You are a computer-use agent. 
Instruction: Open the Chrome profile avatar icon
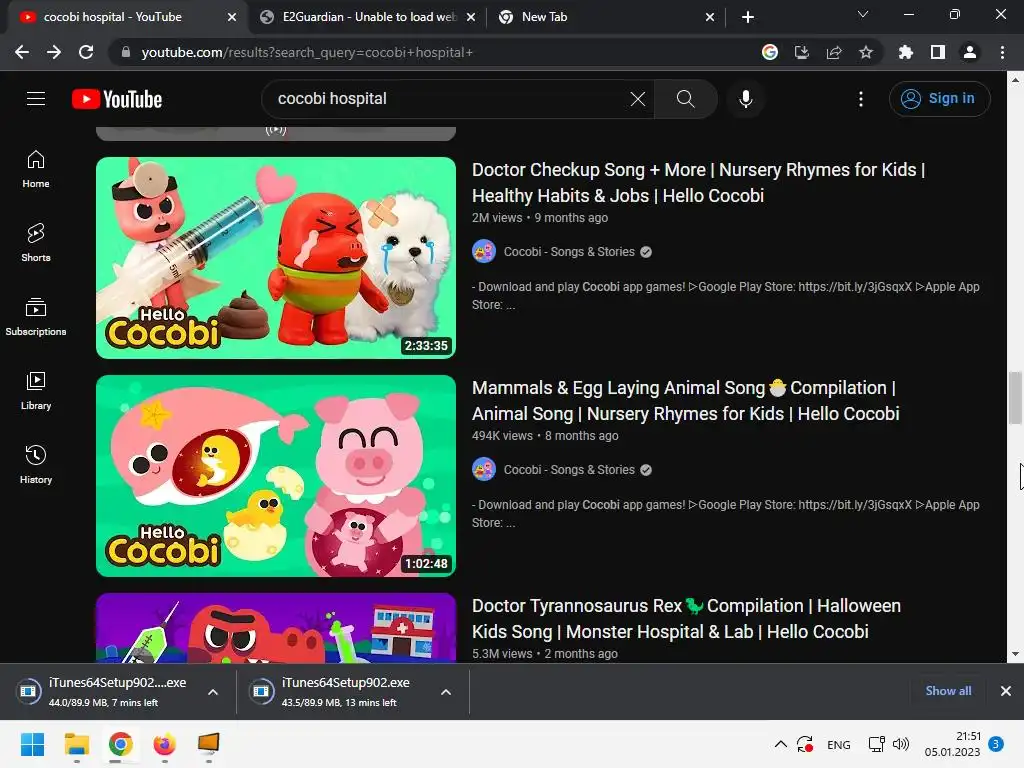(x=970, y=52)
